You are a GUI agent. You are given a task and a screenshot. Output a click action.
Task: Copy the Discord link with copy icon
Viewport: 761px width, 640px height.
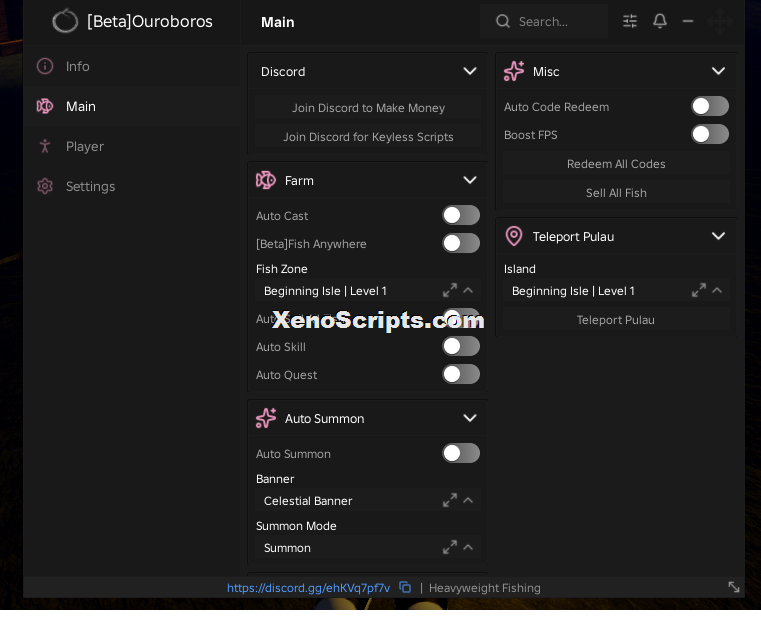coord(405,588)
